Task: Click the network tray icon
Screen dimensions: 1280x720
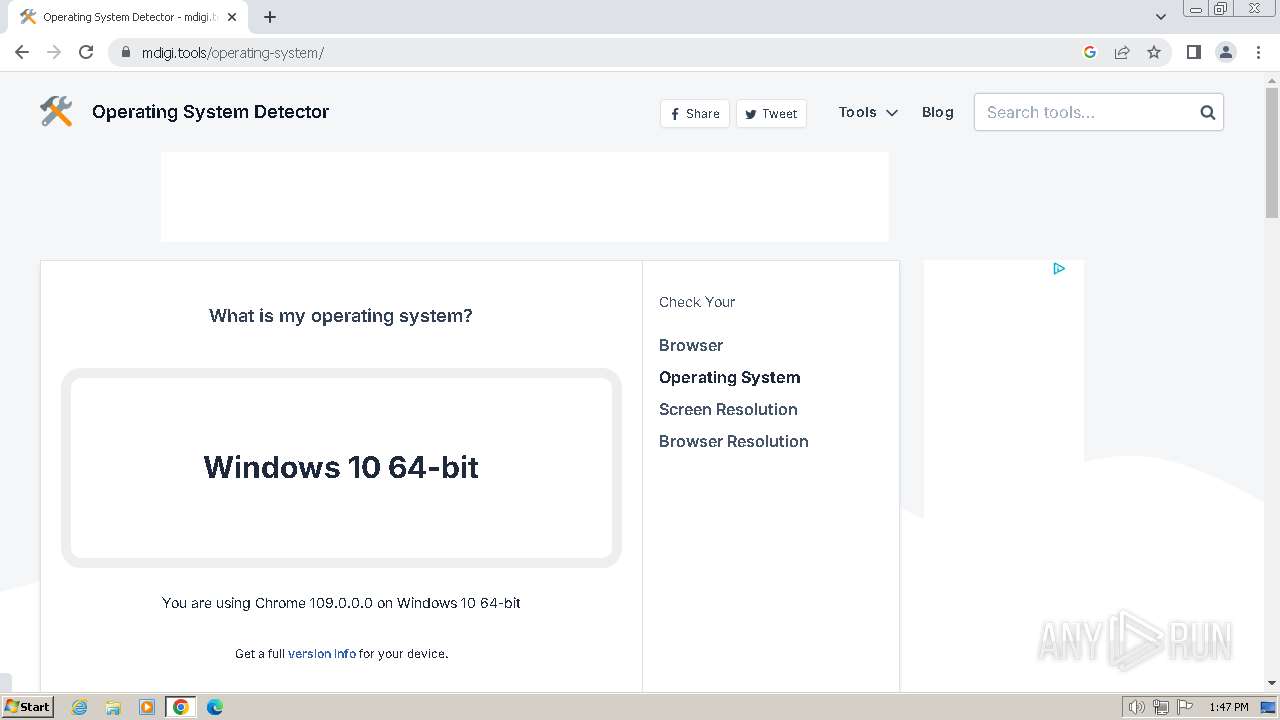Action: coord(1161,707)
